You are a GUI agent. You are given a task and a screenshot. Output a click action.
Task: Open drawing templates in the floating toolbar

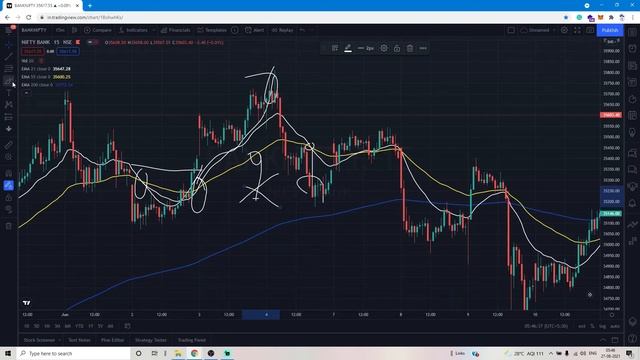pyautogui.click(x=335, y=48)
